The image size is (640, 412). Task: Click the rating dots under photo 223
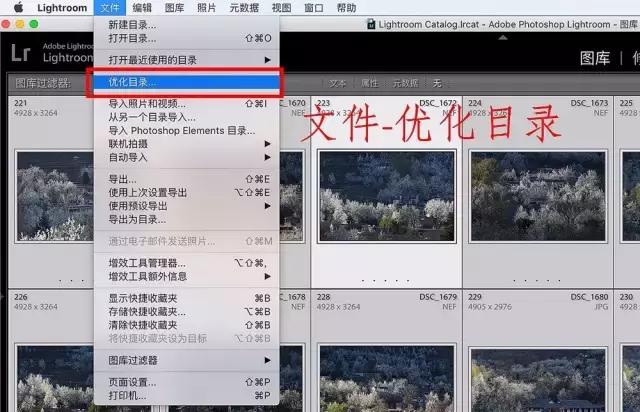pyautogui.click(x=386, y=281)
